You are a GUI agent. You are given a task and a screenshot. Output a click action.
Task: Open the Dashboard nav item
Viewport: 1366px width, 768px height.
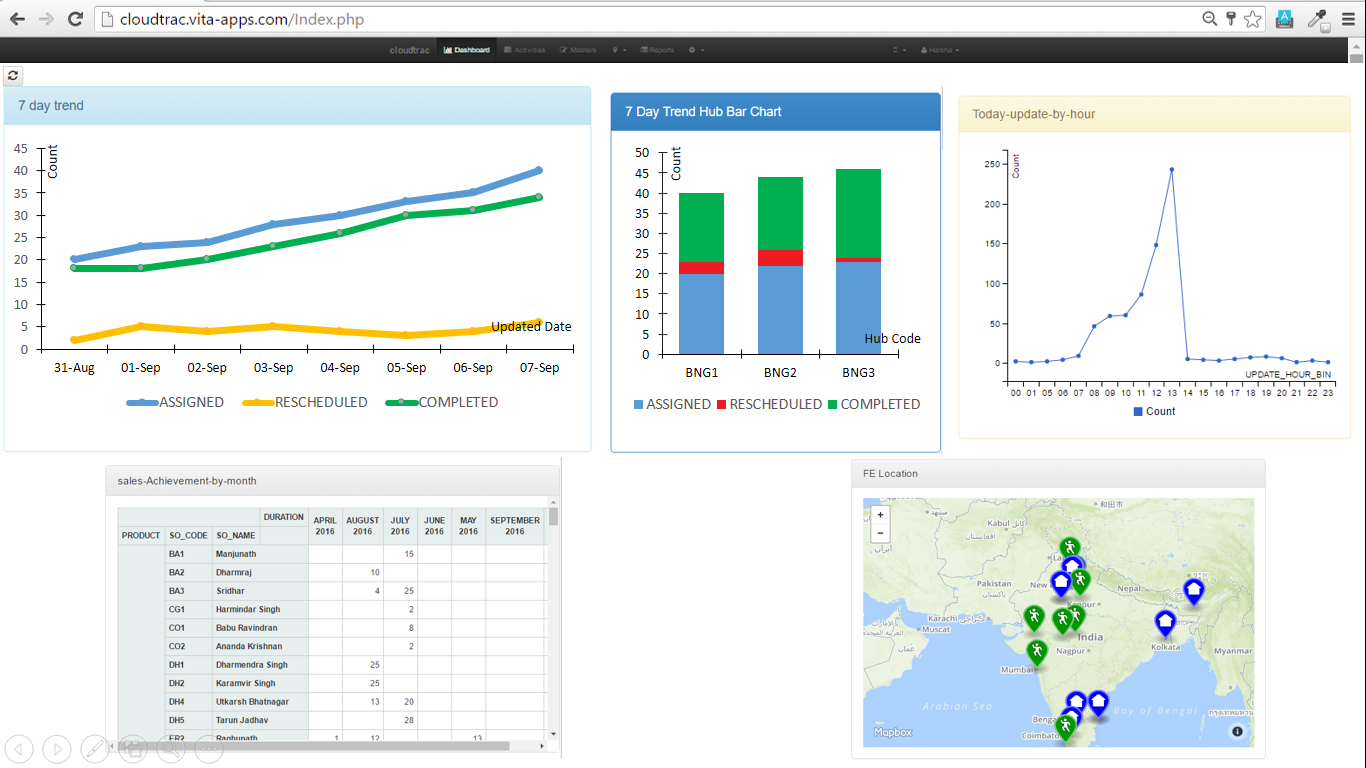tap(467, 49)
